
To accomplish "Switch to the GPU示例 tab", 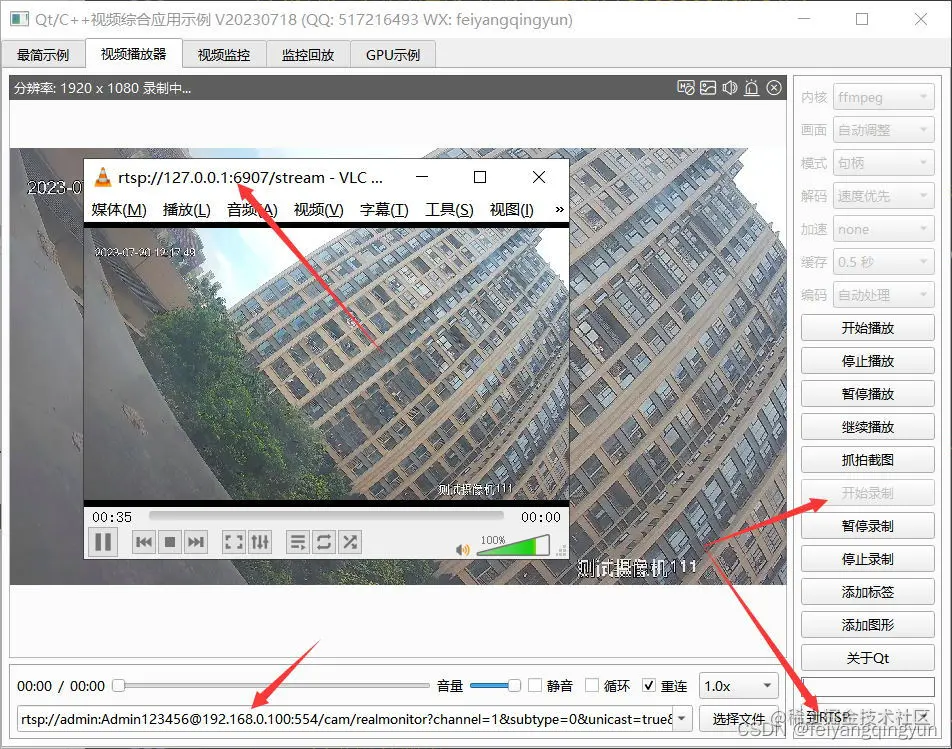I will click(393, 55).
